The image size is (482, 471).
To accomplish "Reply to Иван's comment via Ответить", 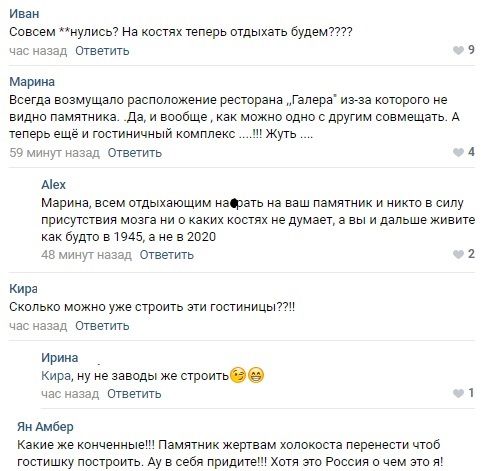I will [x=102, y=51].
